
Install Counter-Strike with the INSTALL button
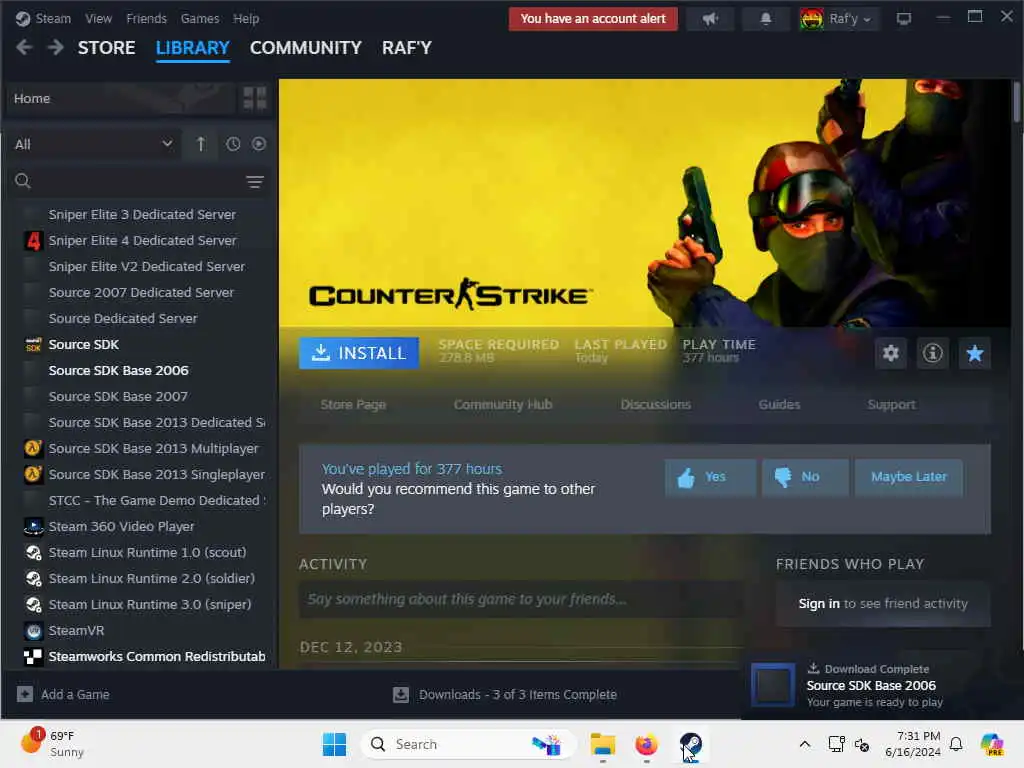click(359, 353)
